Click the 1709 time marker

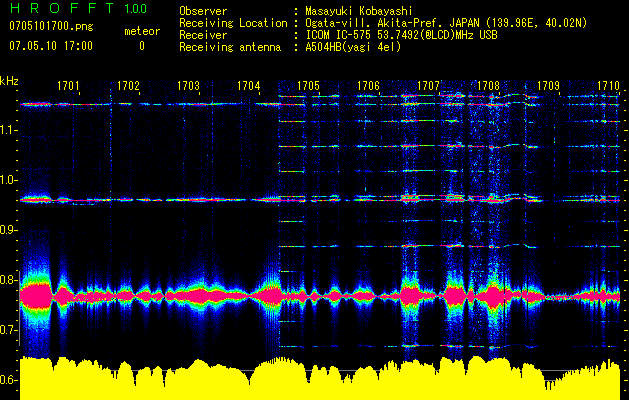coord(548,85)
